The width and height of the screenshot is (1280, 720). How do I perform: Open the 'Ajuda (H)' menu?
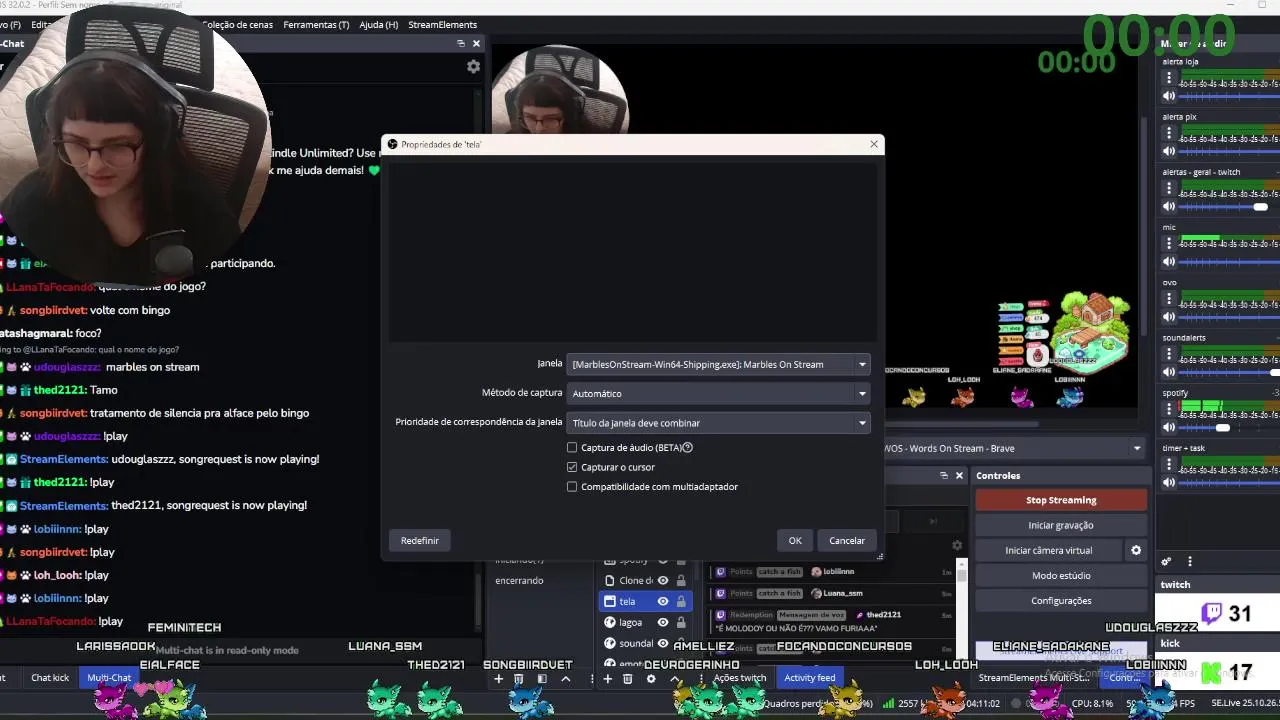coord(378,24)
